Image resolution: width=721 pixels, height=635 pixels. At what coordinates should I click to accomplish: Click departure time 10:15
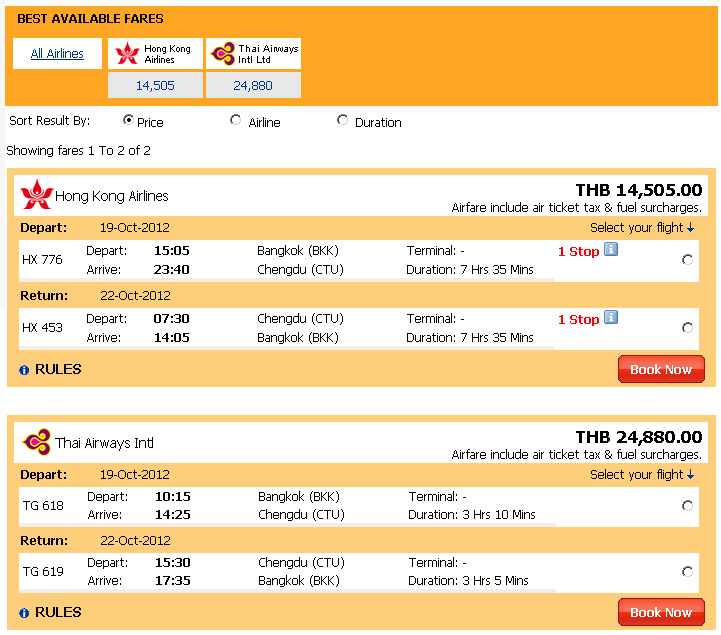(x=172, y=497)
